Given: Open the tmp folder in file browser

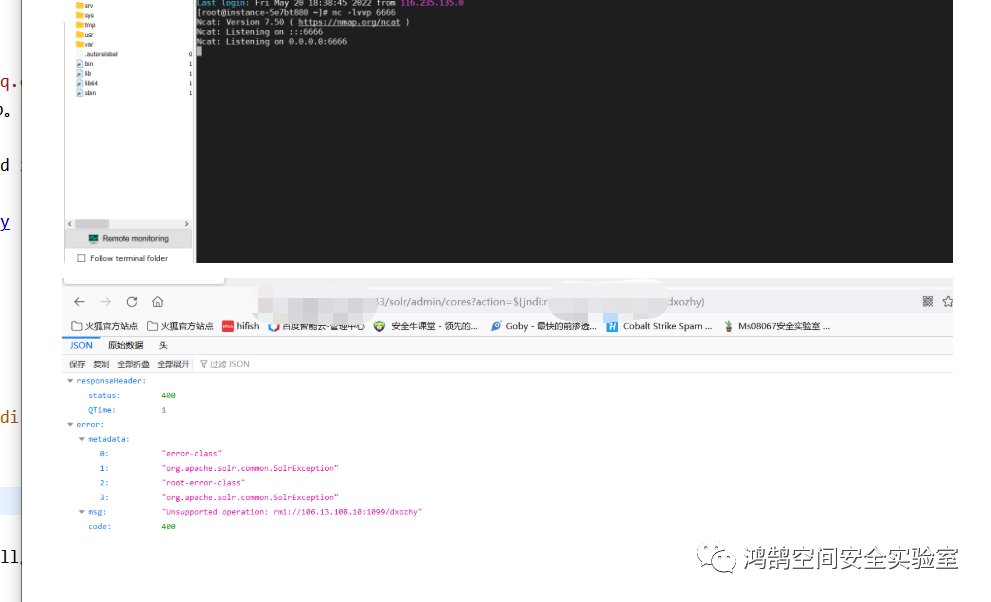Looking at the screenshot, I should [x=85, y=25].
